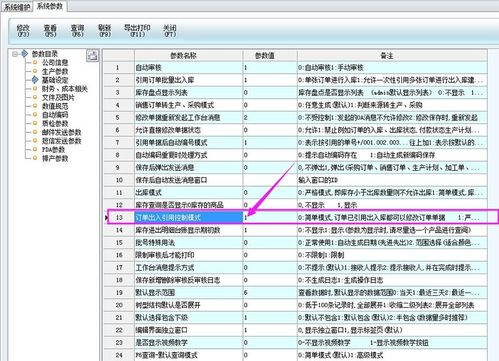The height and width of the screenshot is (361, 499).
Task: Select 短信发送参数 in the parameter tree
Action: click(61, 141)
